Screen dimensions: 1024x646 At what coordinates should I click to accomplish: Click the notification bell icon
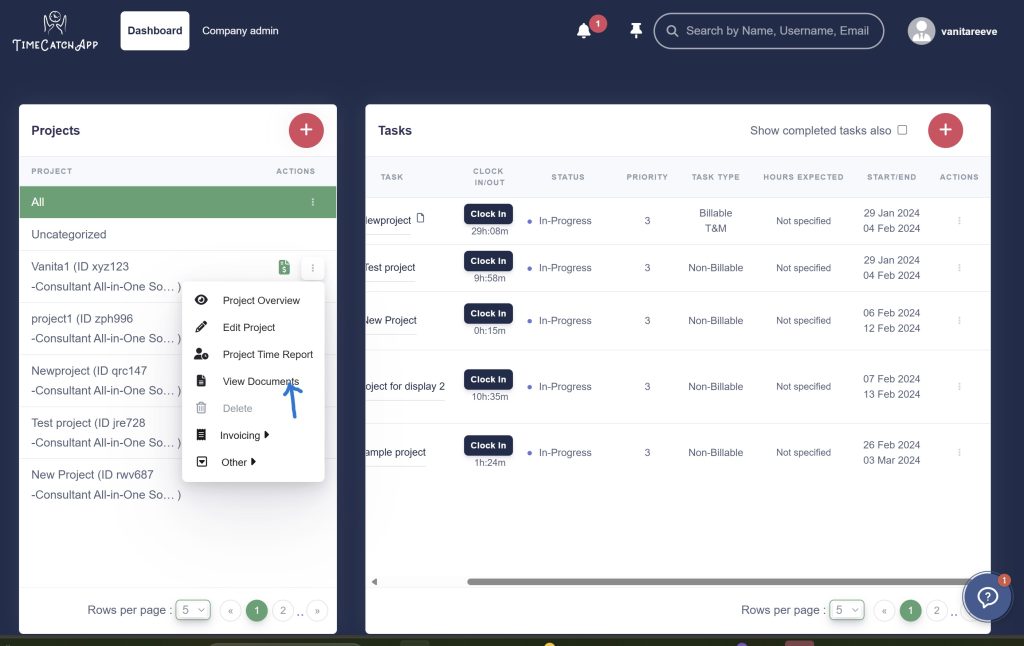(x=584, y=31)
